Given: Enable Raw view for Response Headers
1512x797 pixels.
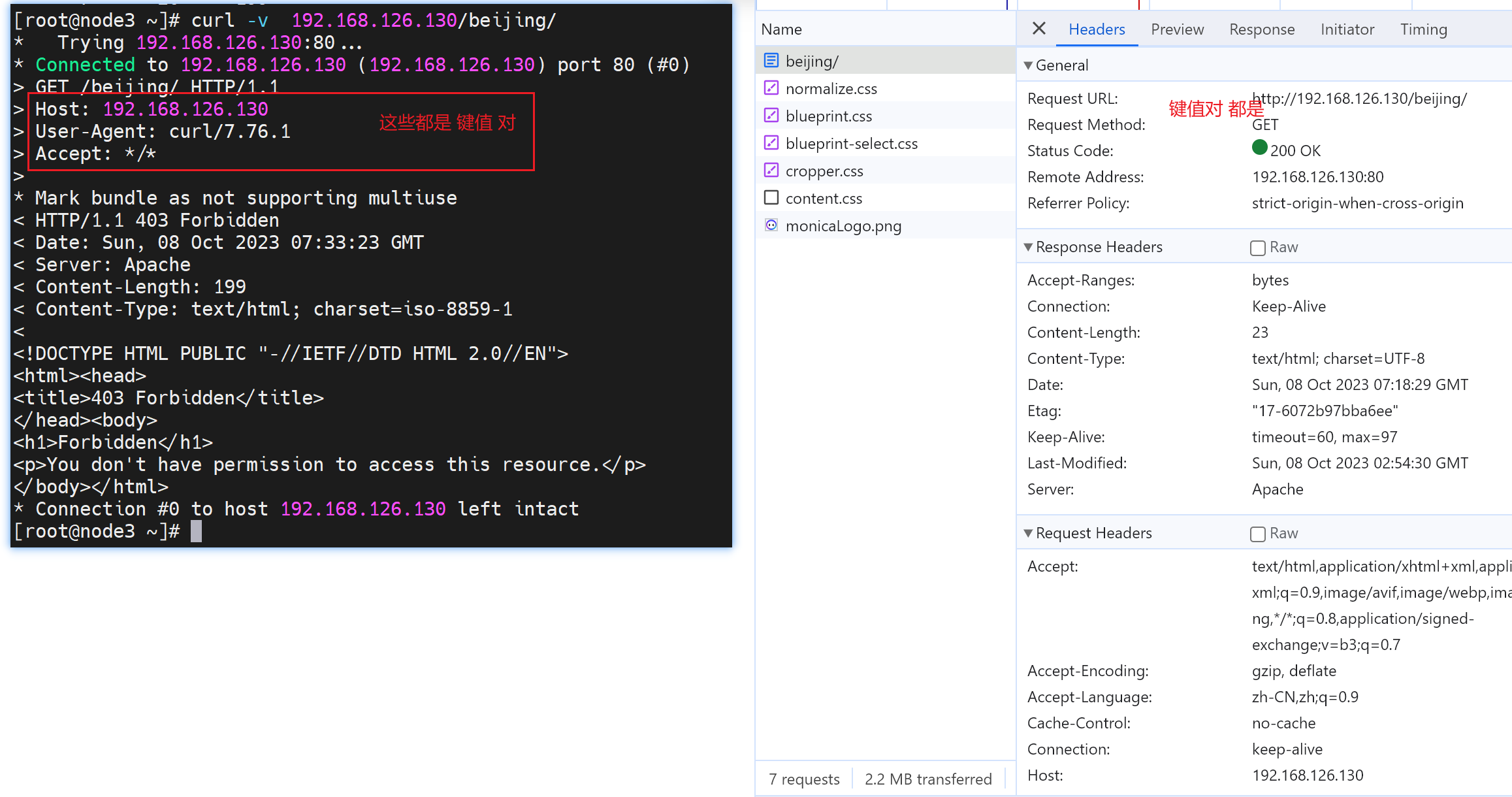Looking at the screenshot, I should tap(1258, 248).
